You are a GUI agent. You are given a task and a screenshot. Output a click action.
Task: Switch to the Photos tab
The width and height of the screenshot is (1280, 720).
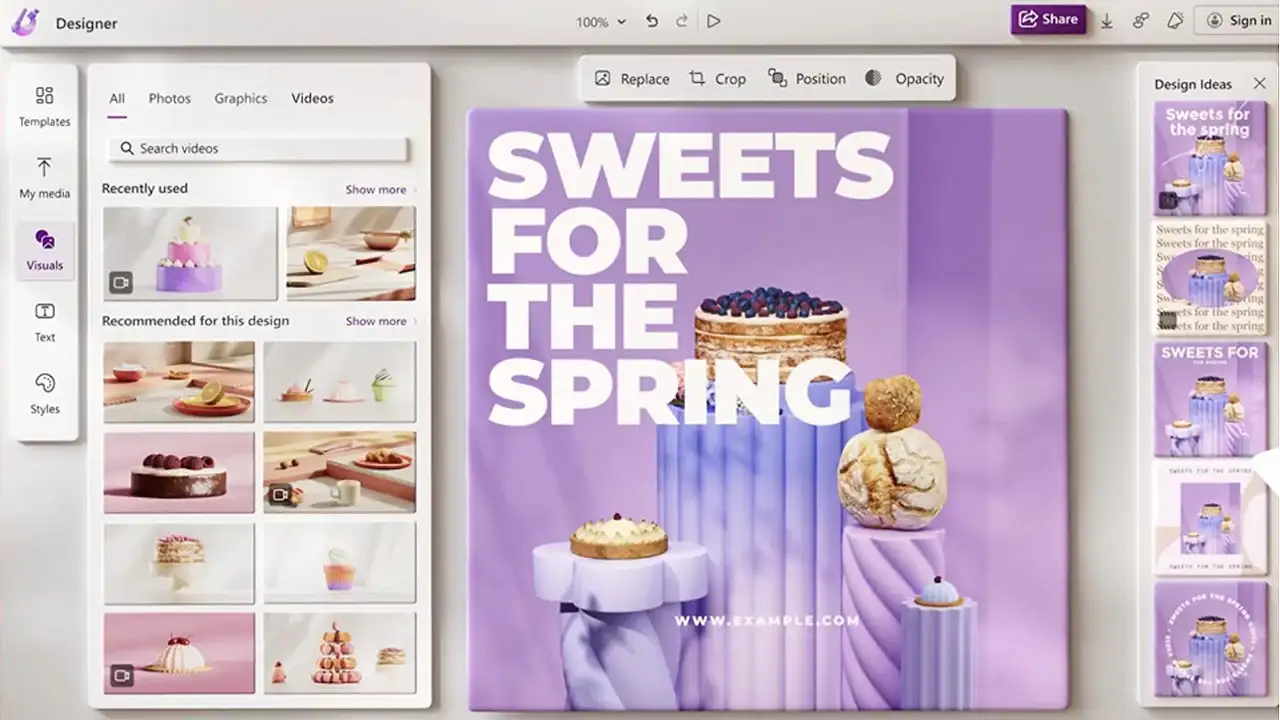point(169,98)
